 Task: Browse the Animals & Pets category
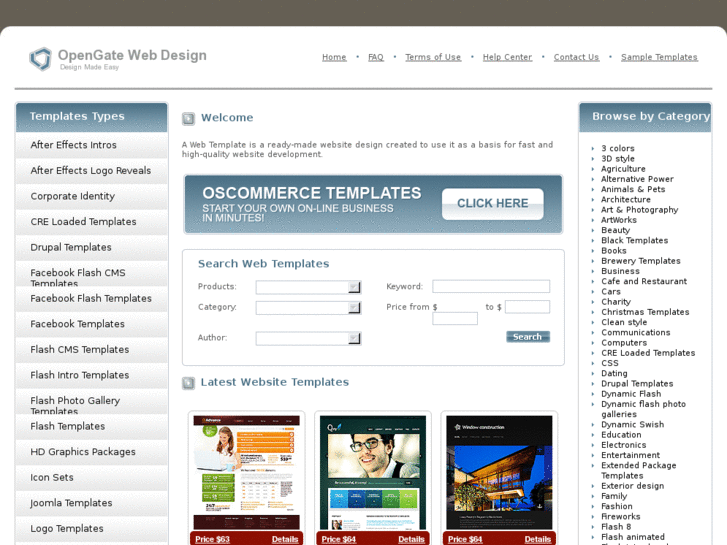[x=633, y=189]
